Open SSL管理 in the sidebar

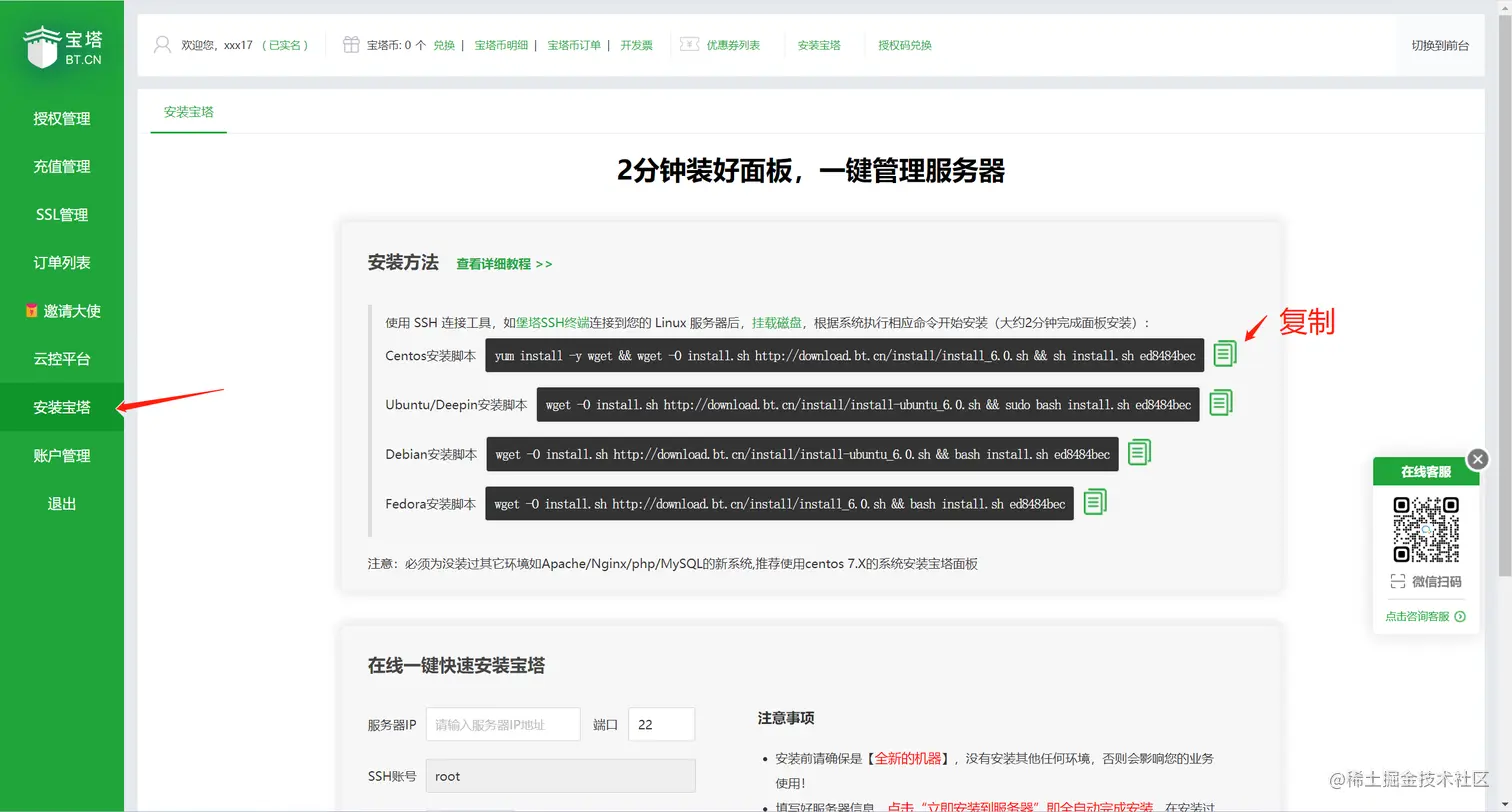pos(62,214)
